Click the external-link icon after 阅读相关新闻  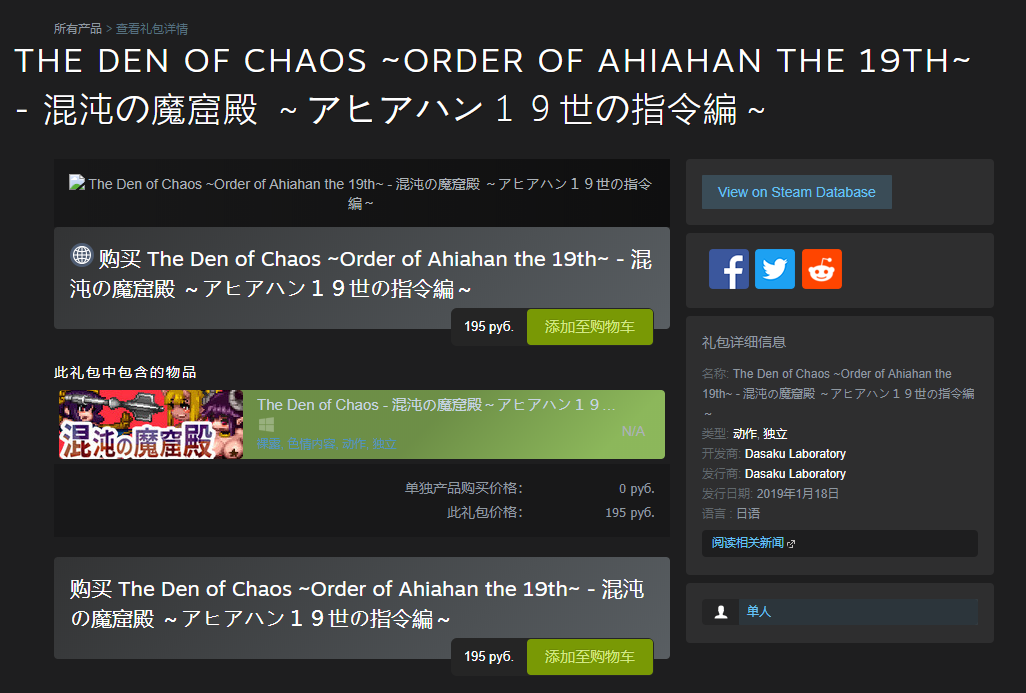tap(789, 543)
